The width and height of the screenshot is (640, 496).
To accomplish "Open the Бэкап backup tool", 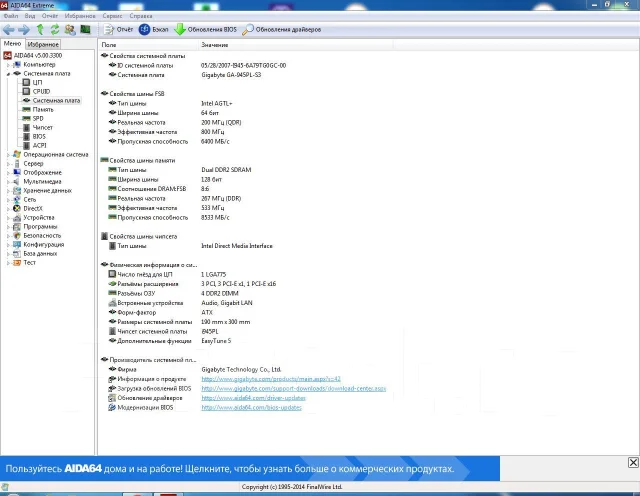I will tap(153, 29).
